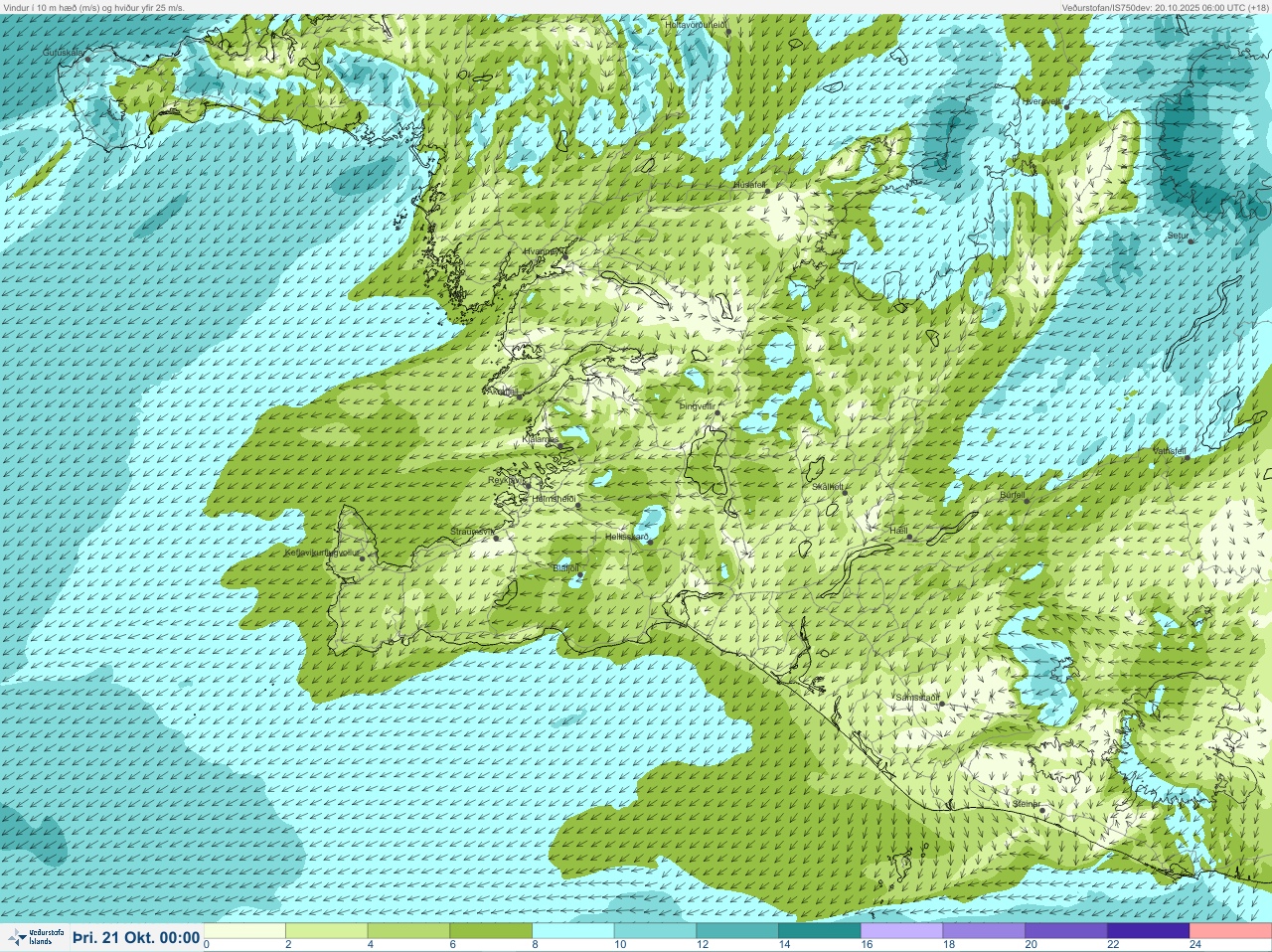Image resolution: width=1272 pixels, height=952 pixels.
Task: Click the legend scale number 12
Action: [x=703, y=945]
